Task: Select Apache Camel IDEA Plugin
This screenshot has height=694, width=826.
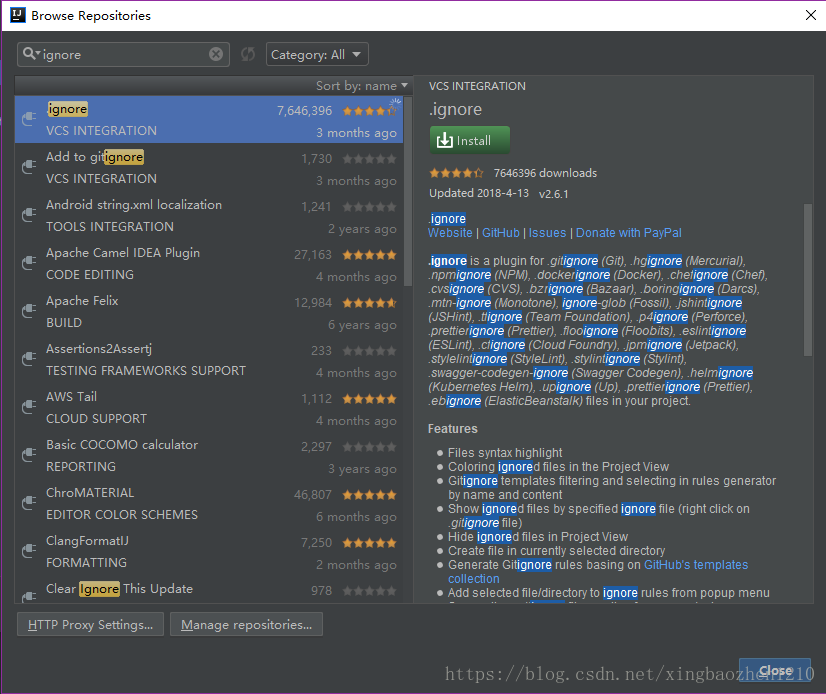Action: [x=209, y=263]
